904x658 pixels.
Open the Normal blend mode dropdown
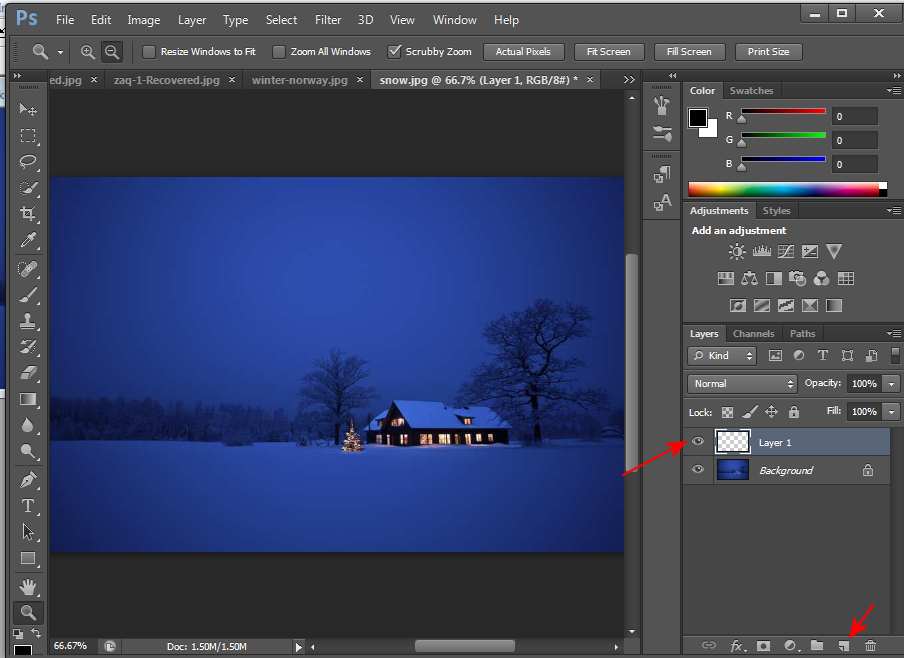click(742, 384)
